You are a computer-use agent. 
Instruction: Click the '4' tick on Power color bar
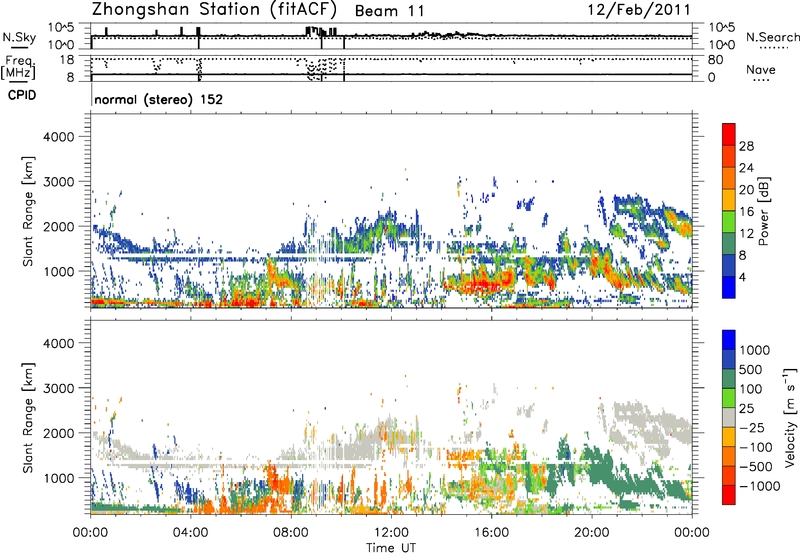(743, 278)
